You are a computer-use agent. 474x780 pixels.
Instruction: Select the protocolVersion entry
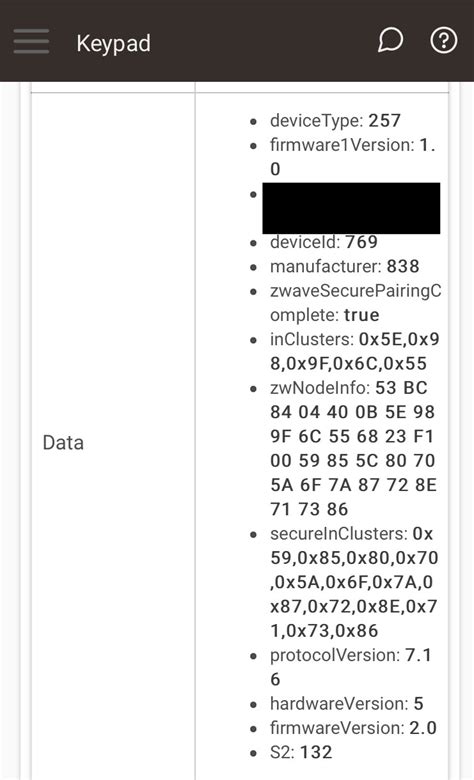coord(351,667)
